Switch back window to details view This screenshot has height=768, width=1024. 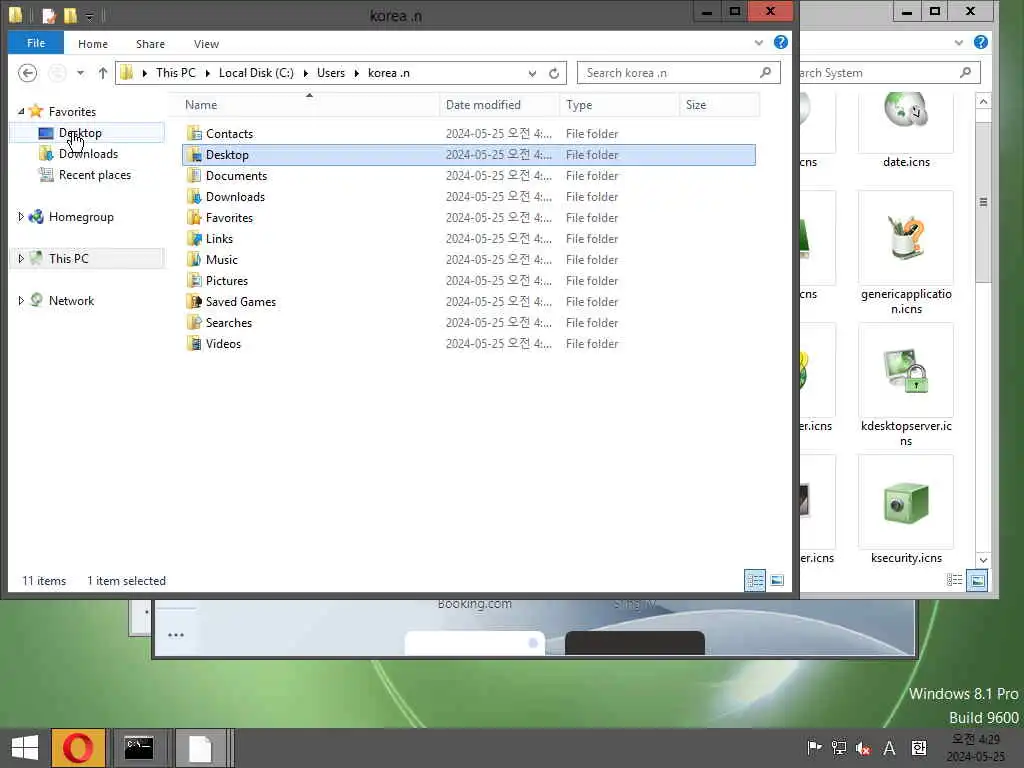(955, 580)
